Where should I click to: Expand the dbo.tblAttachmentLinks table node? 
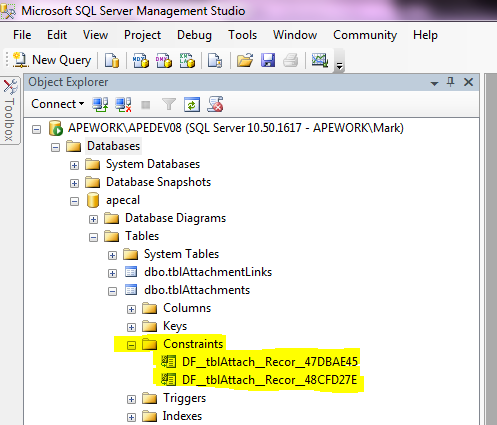click(x=112, y=273)
